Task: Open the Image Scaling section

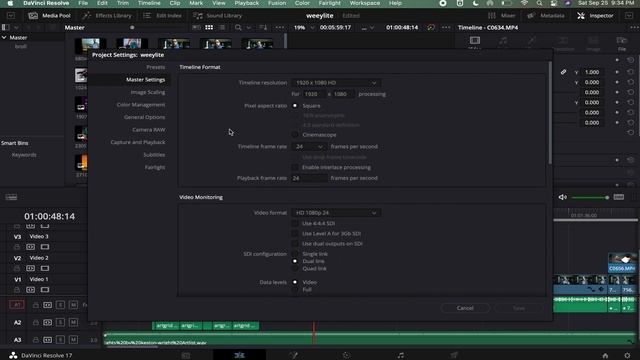Action: coord(148,92)
